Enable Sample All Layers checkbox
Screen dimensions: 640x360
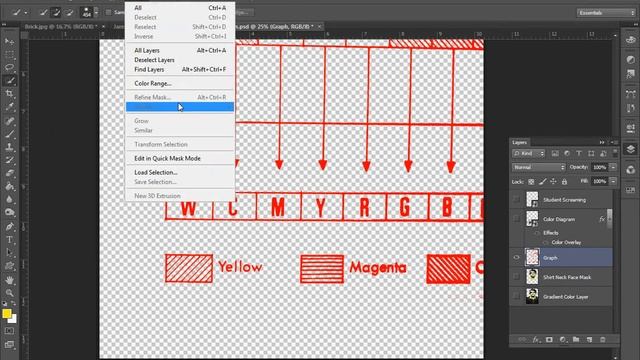[x=109, y=13]
